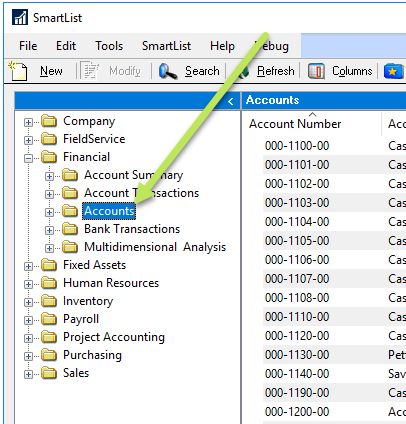Select account row 000-1100-00
Image resolution: width=406 pixels, height=424 pixels.
297,146
